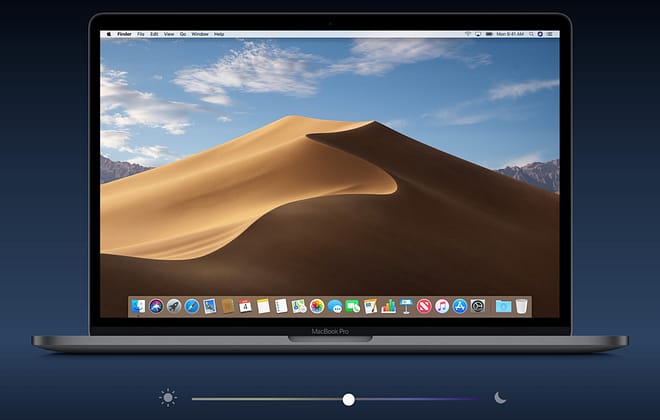Open System Preferences gear in dock
This screenshot has width=660, height=420.
click(477, 306)
